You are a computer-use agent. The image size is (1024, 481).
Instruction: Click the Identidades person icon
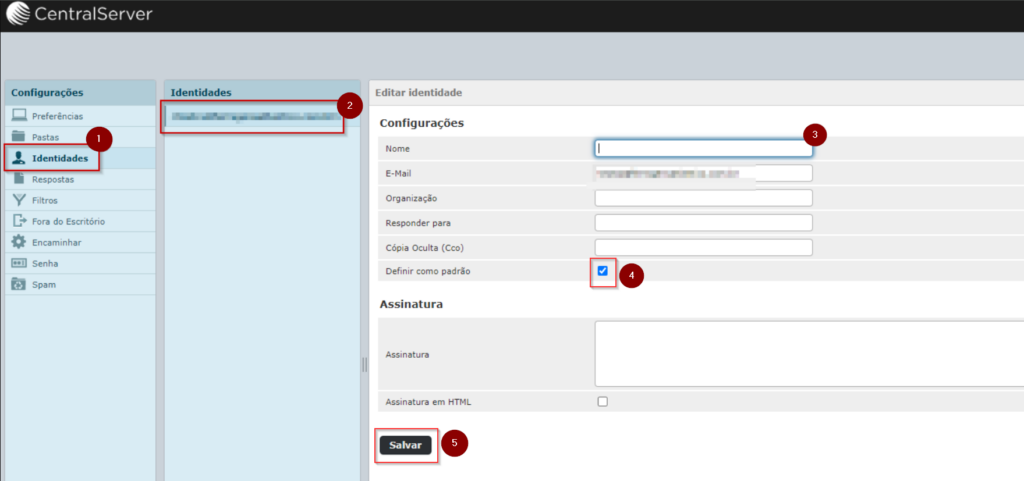18,158
